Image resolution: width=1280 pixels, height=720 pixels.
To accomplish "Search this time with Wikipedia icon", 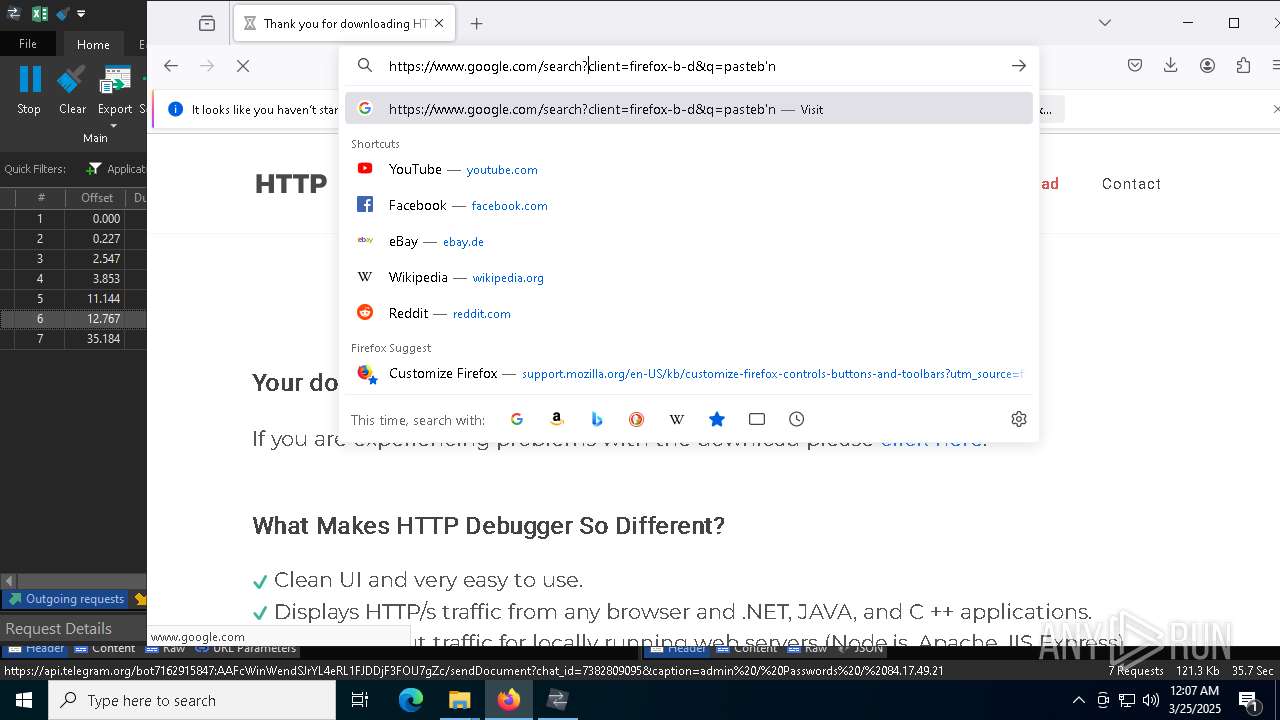I will point(677,419).
